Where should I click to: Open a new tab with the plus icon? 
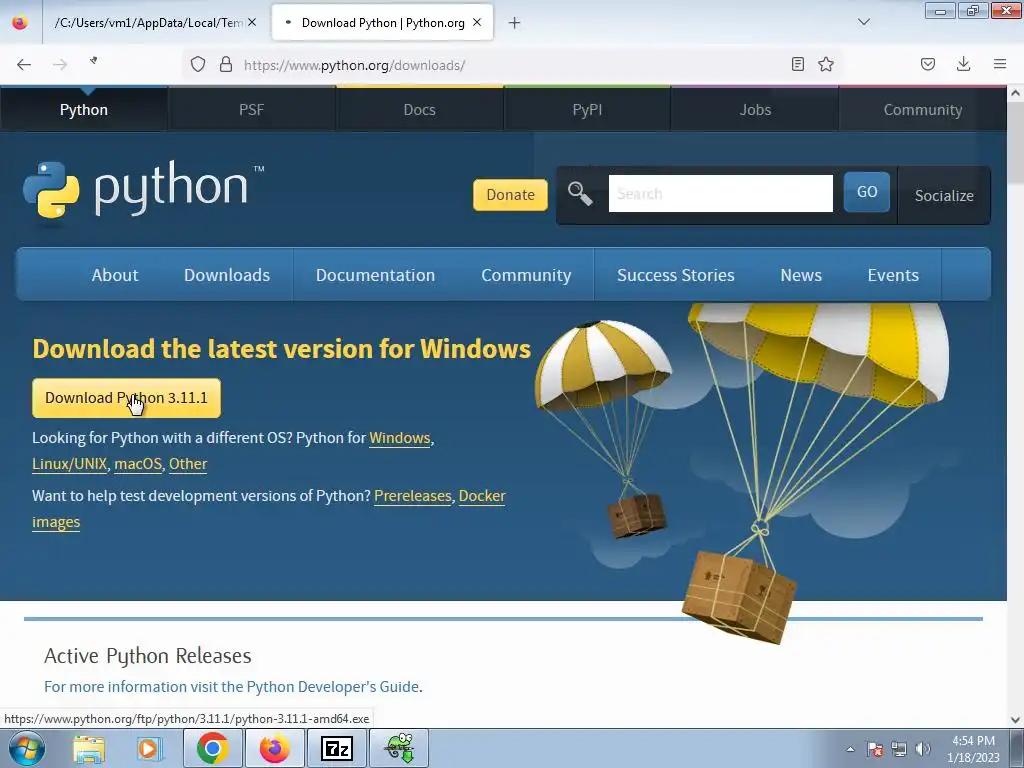point(515,23)
